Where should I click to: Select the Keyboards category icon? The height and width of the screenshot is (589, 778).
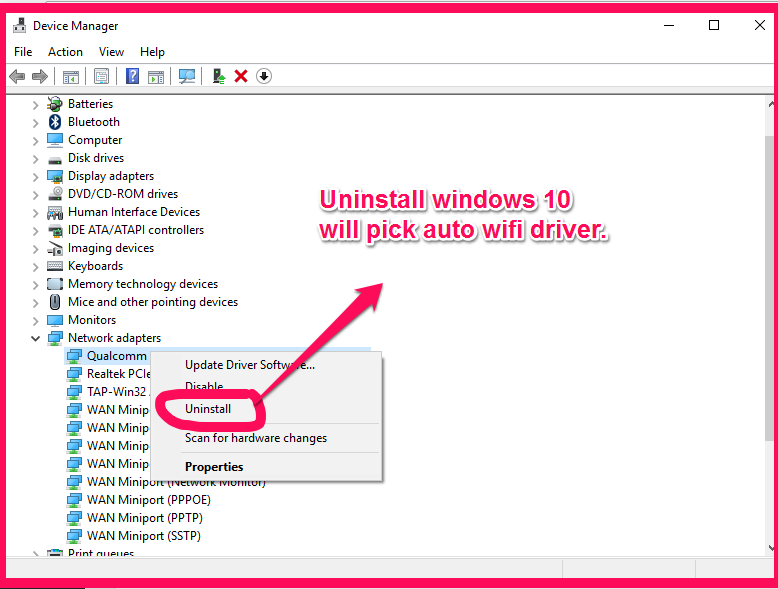[55, 266]
